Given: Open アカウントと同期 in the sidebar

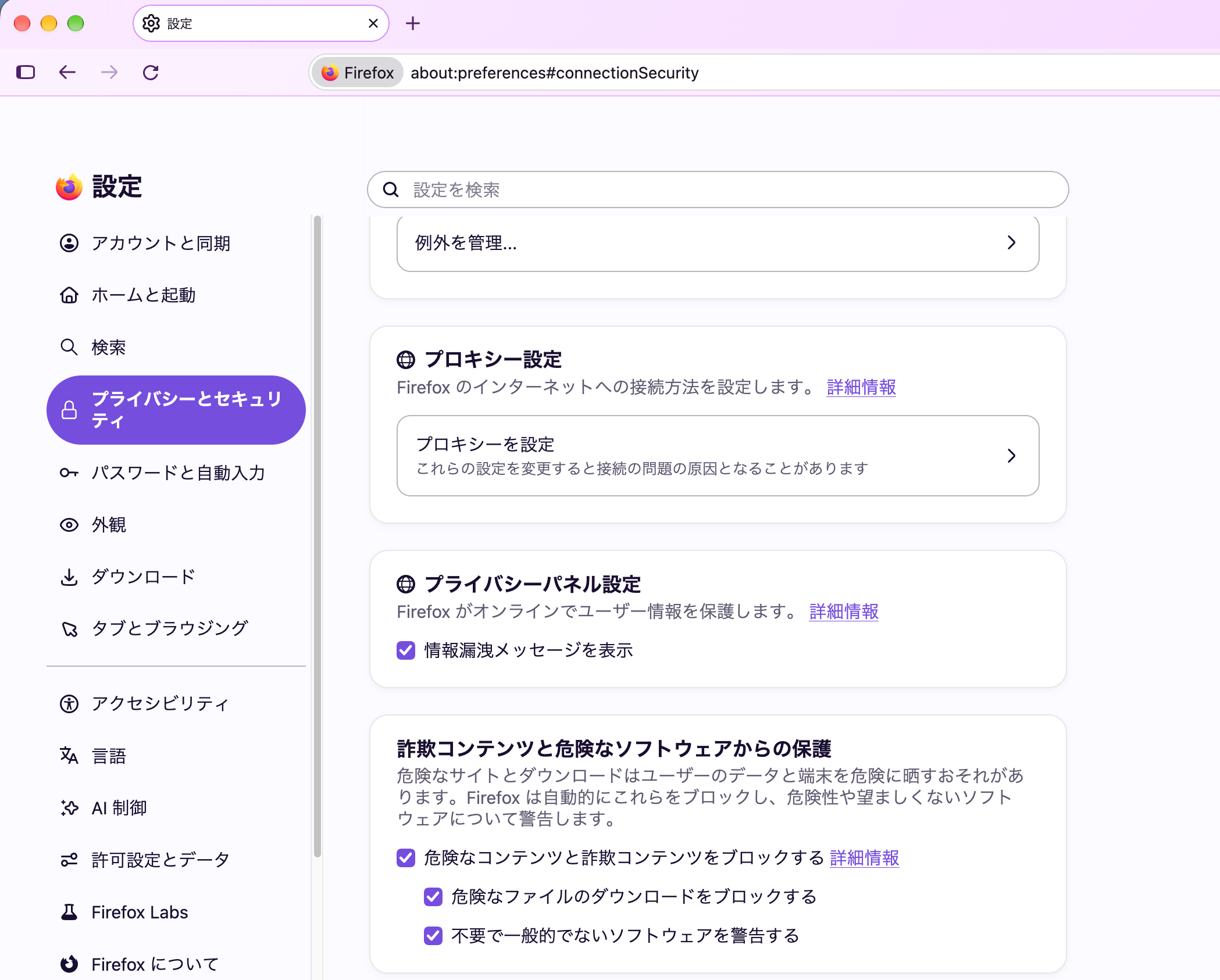Looking at the screenshot, I should pos(176,243).
